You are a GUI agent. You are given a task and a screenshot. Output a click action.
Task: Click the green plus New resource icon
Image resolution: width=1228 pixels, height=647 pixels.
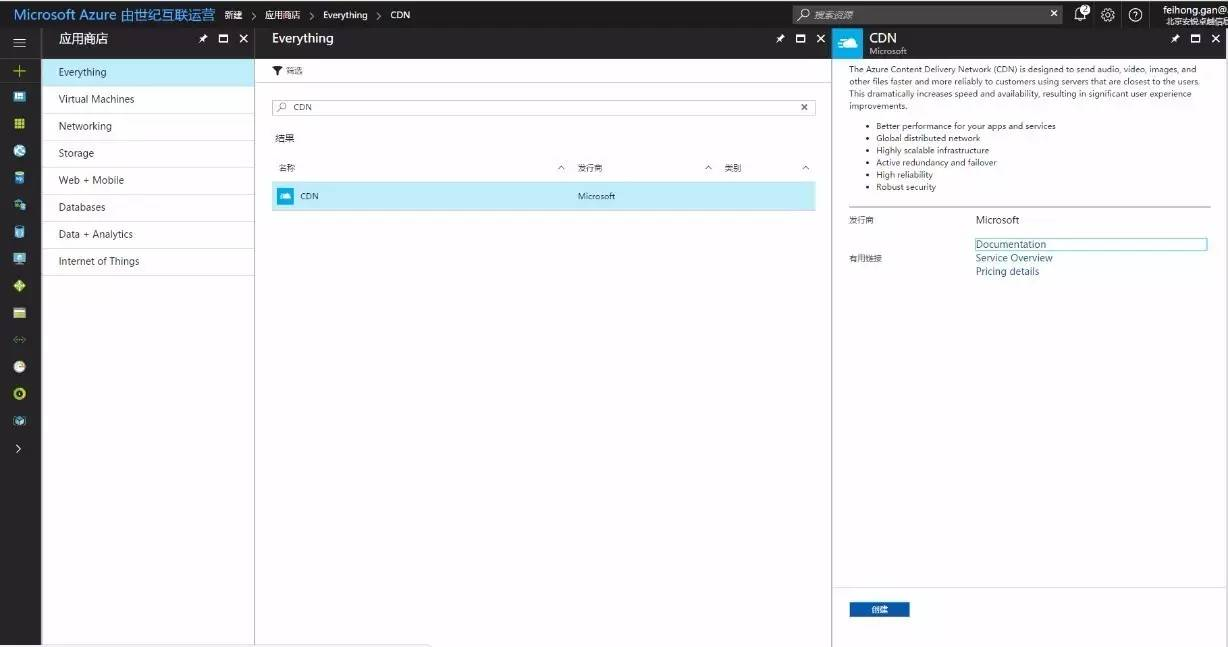(19, 71)
